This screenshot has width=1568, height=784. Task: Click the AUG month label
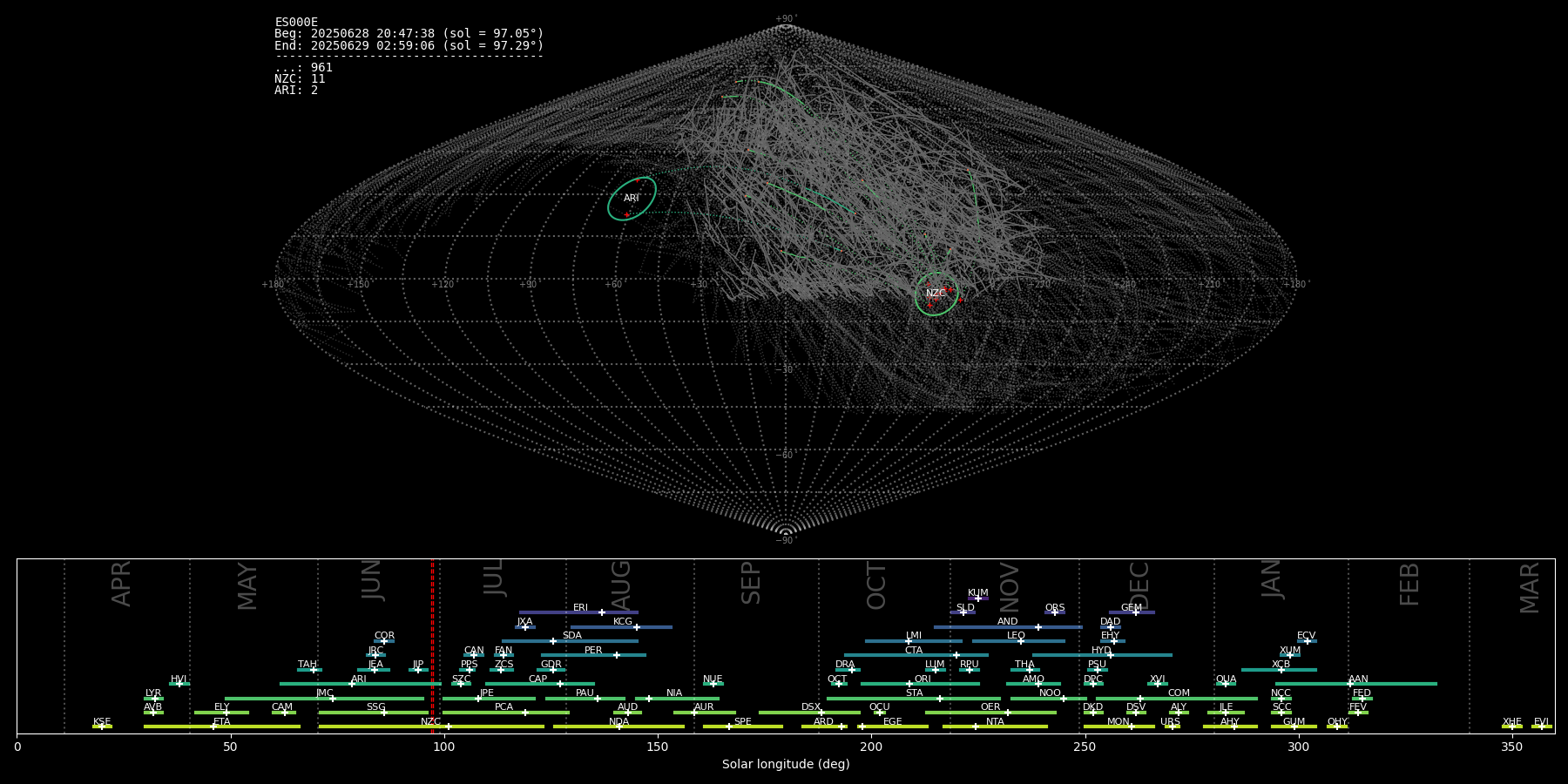pyautogui.click(x=621, y=585)
